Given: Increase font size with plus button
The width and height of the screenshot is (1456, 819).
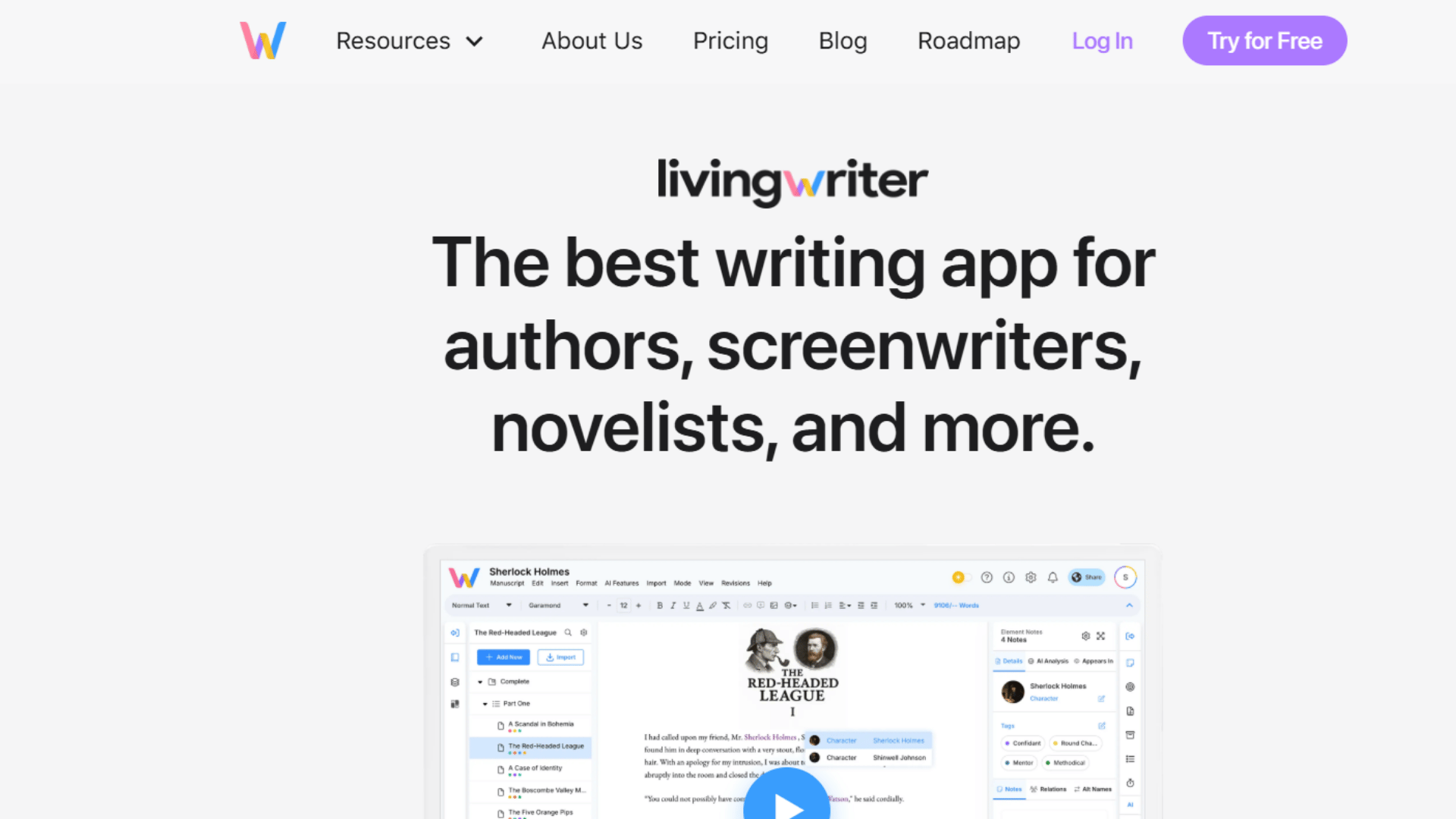Looking at the screenshot, I should 639,605.
